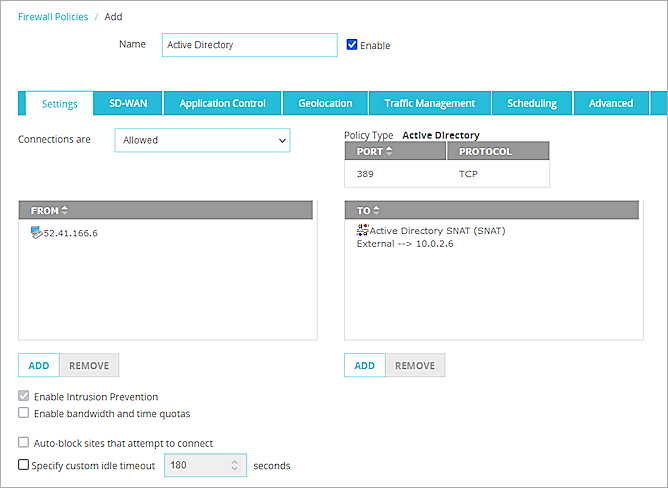Open the Traffic Management tab
The height and width of the screenshot is (488, 668).
(429, 103)
